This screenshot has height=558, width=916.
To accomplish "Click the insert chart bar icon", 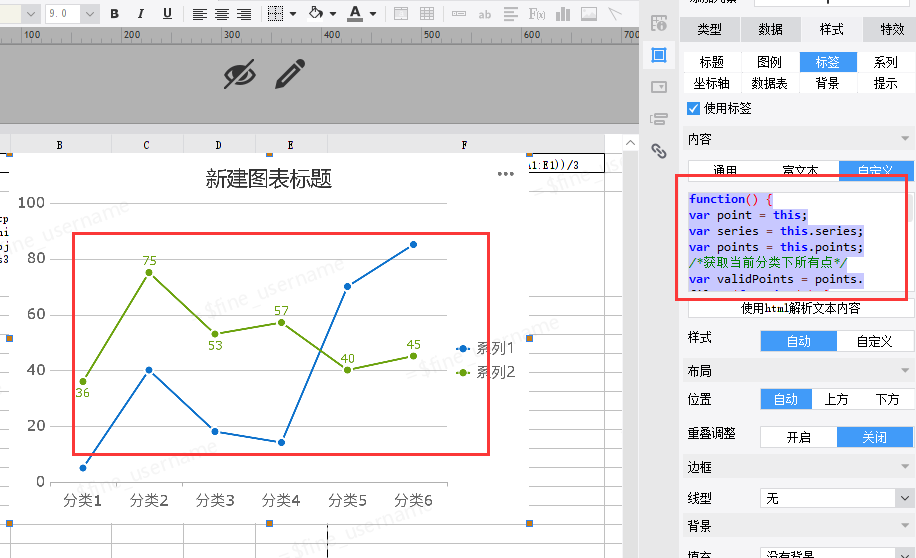I will coord(563,13).
